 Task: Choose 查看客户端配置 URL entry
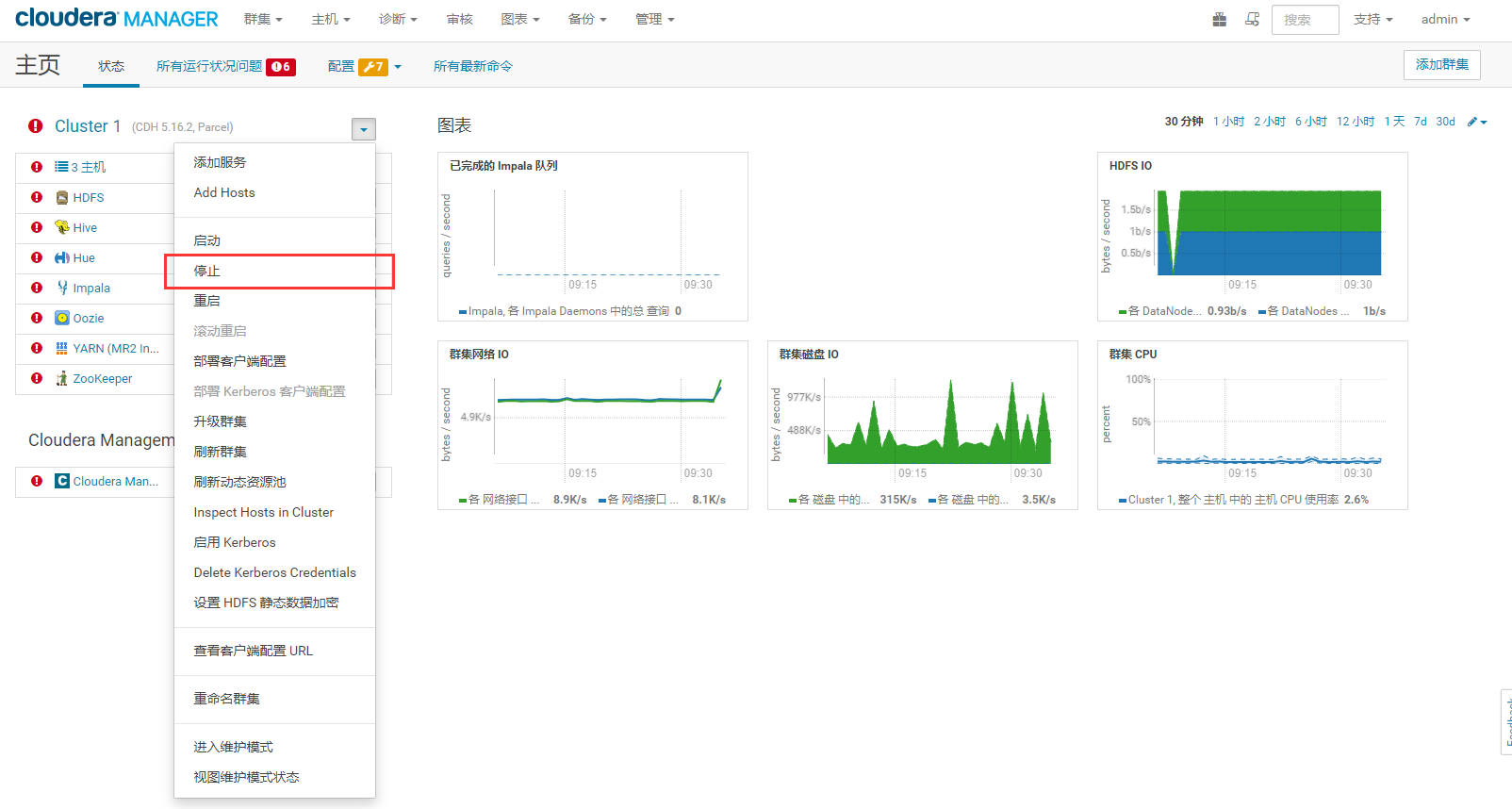pyautogui.click(x=275, y=651)
